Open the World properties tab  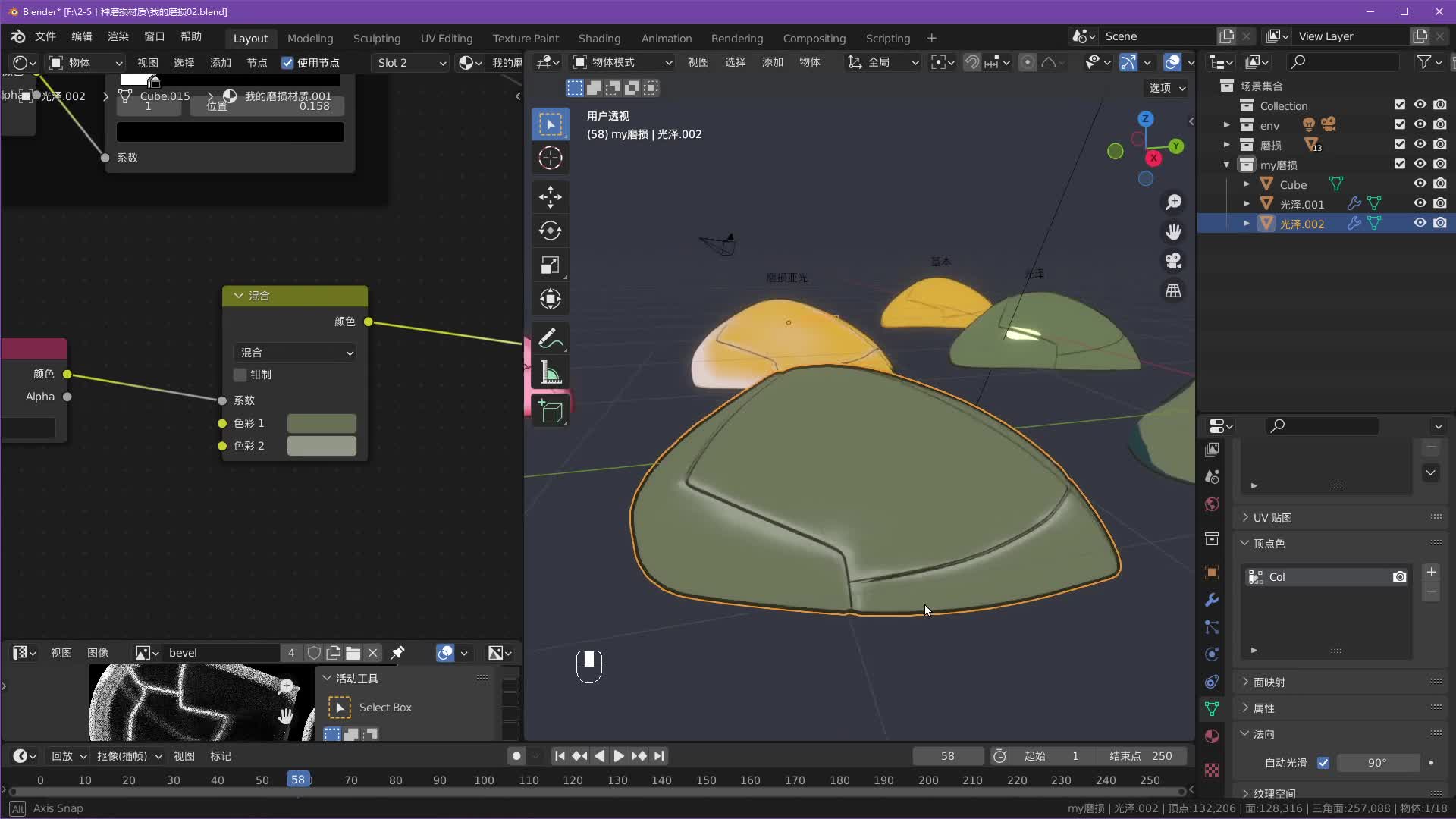[1212, 504]
